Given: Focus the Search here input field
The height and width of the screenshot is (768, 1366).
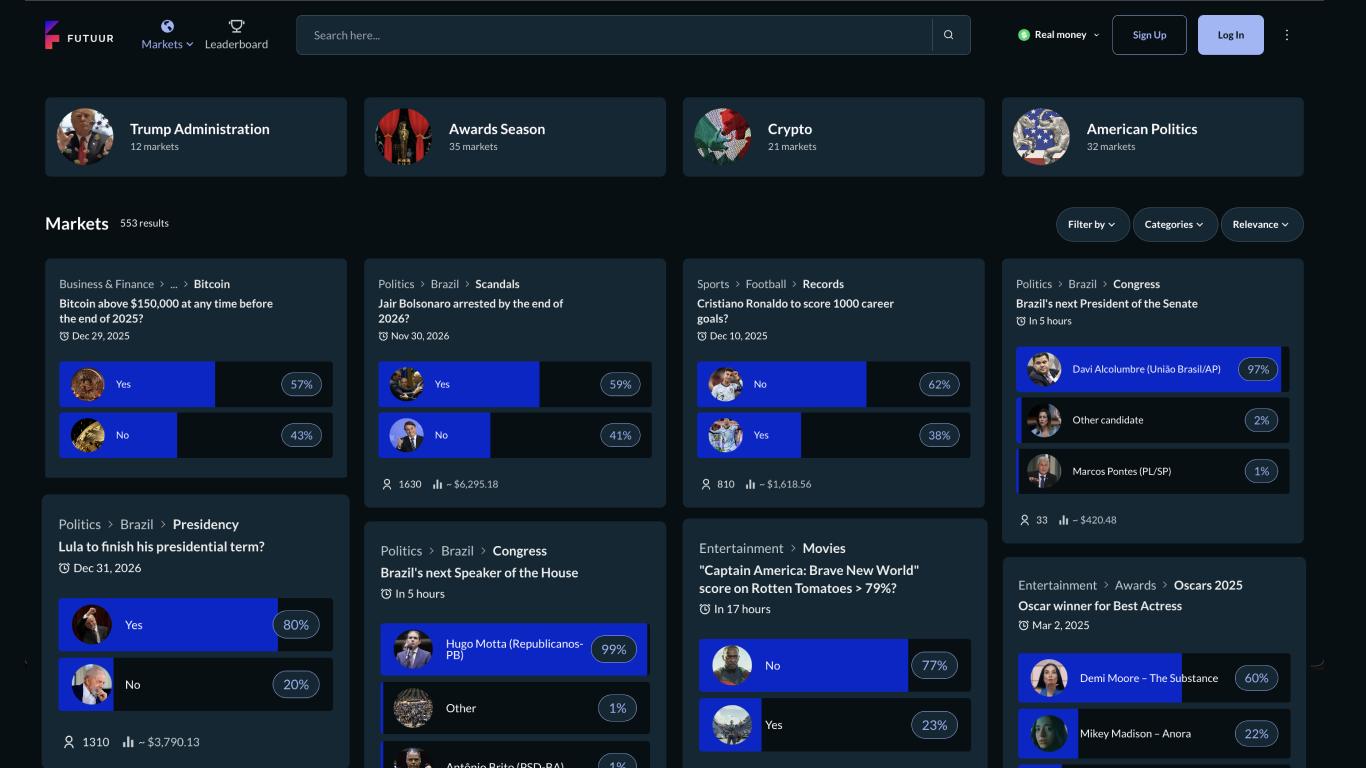Looking at the screenshot, I should point(614,35).
